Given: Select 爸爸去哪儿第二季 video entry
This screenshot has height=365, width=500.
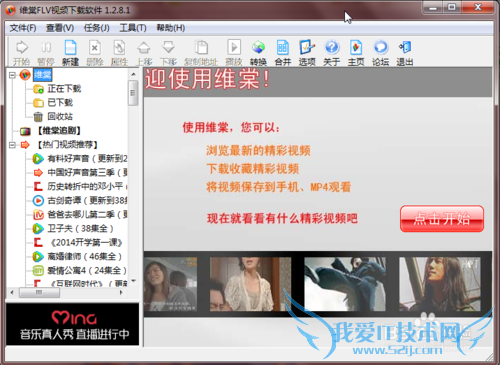Looking at the screenshot, I should [x=87, y=215].
